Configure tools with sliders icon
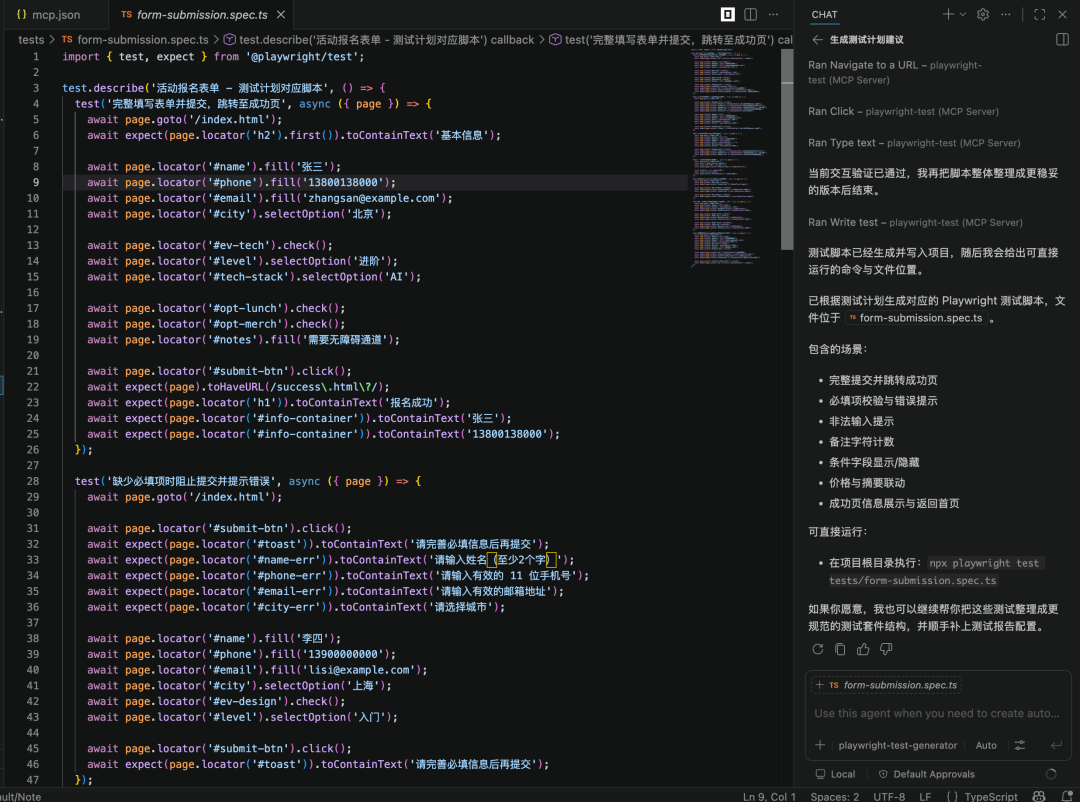 pos(1019,745)
